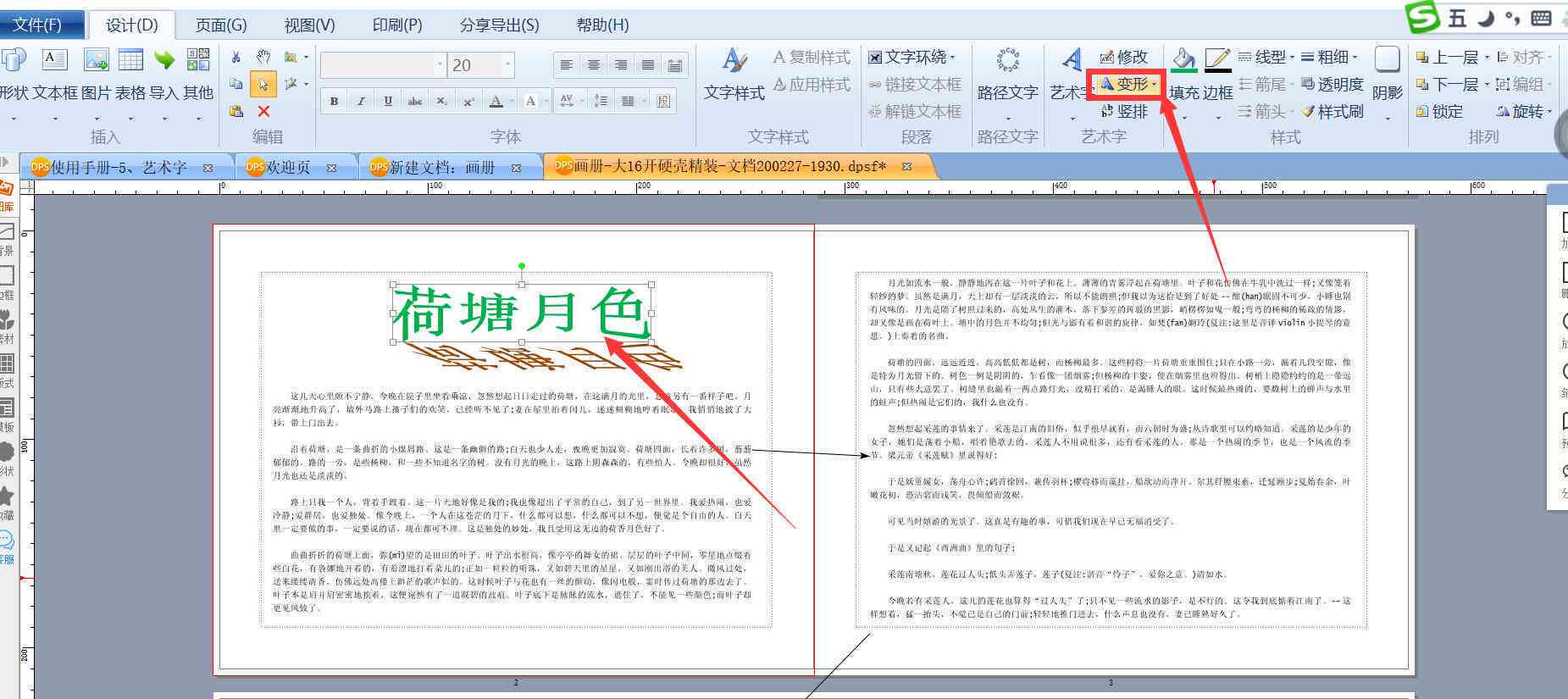Click the green 导入 import arrow icon
The height and width of the screenshot is (699, 1568).
point(164,59)
